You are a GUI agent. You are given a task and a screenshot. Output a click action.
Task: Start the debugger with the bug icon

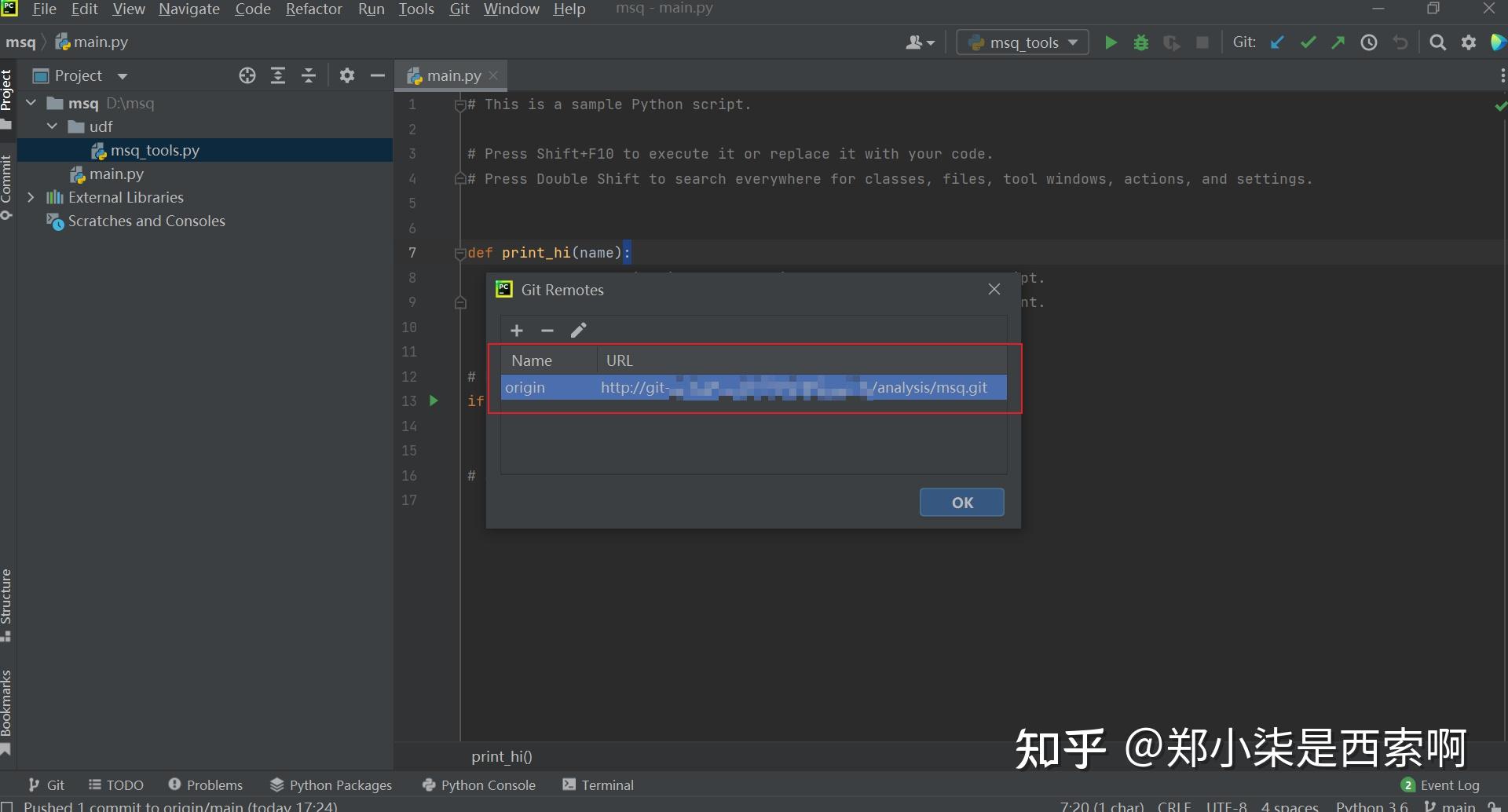1141,42
